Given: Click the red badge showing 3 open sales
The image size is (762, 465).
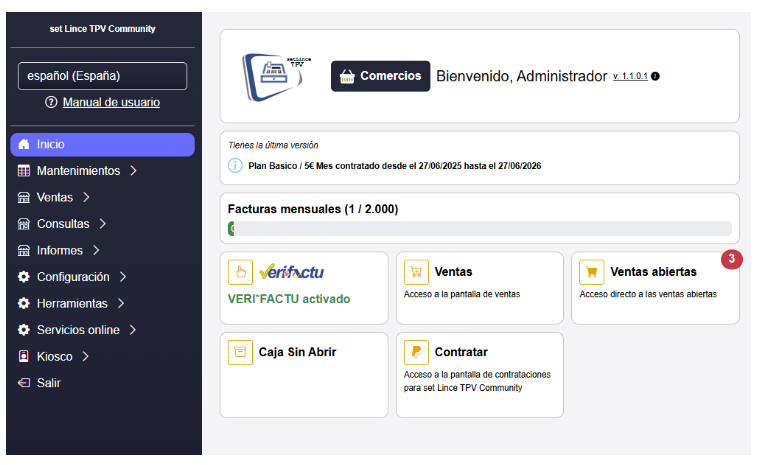Looking at the screenshot, I should (731, 259).
